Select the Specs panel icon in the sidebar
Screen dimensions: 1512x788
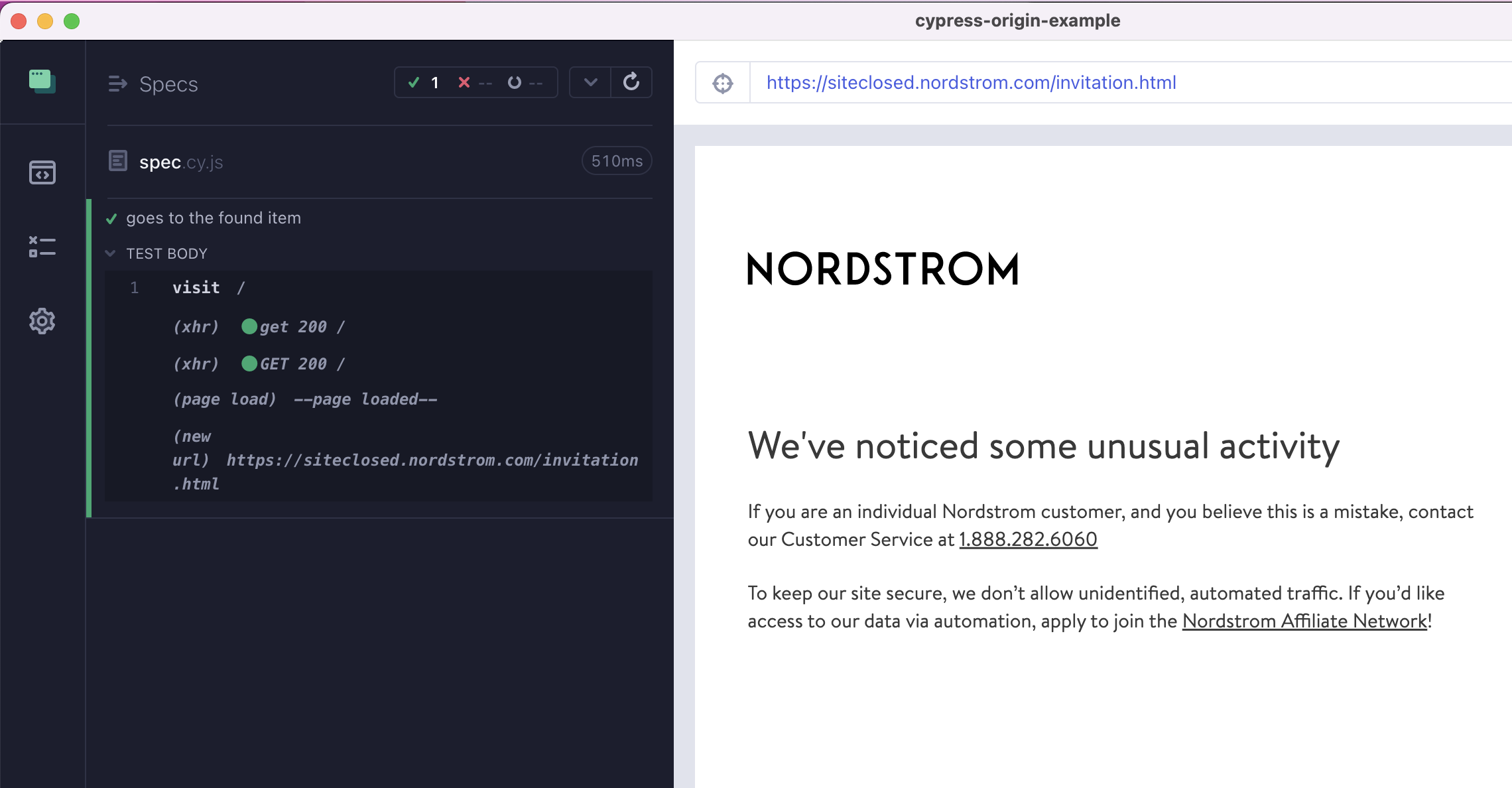tap(42, 173)
